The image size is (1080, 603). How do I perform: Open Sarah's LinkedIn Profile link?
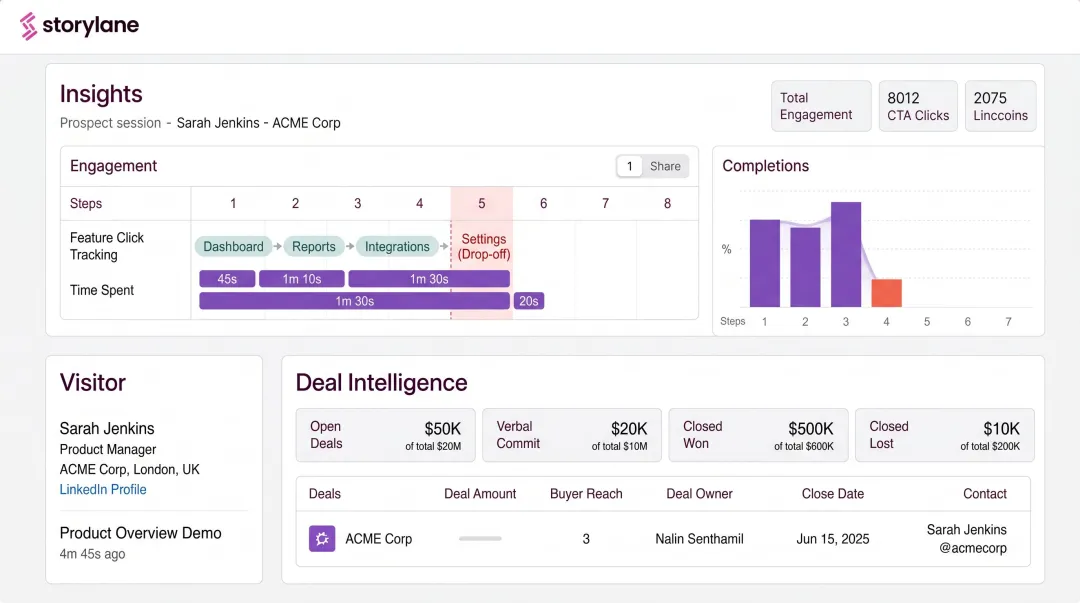pos(103,489)
